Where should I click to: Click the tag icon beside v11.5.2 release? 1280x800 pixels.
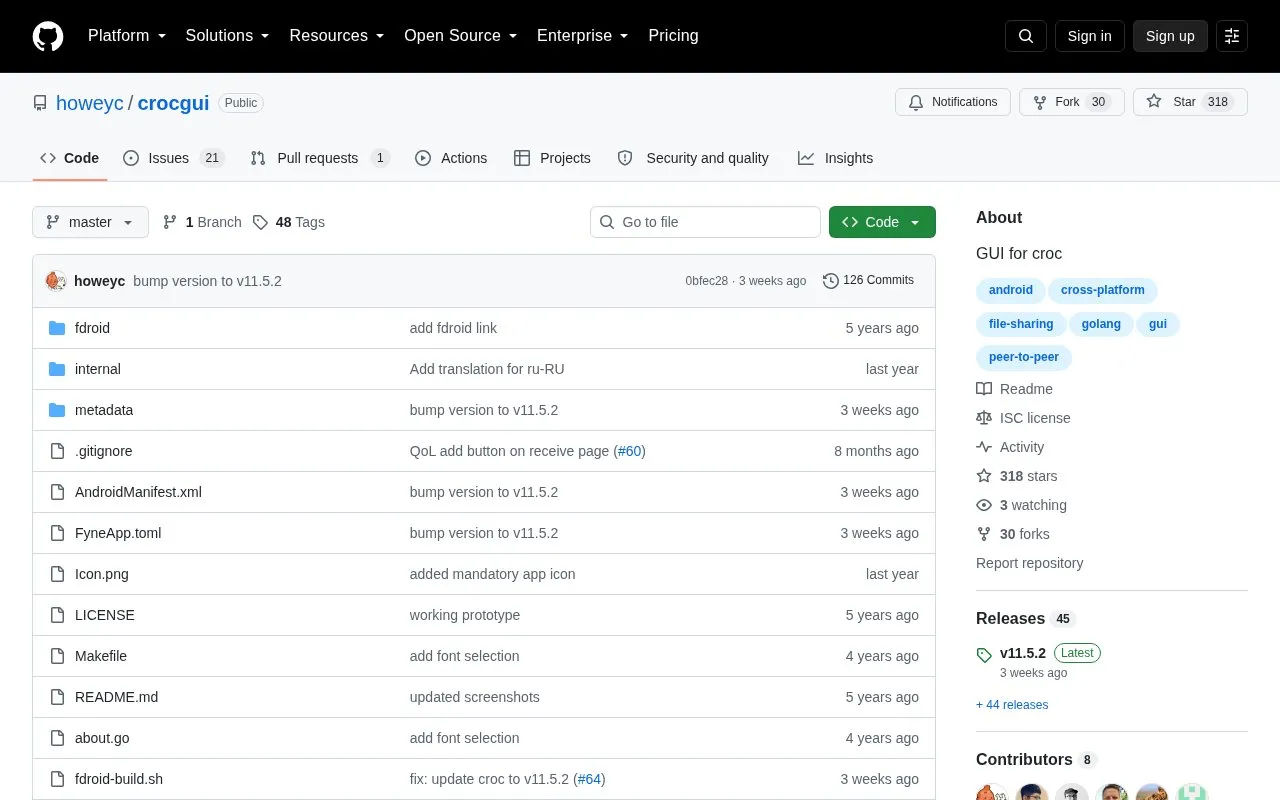tap(984, 655)
